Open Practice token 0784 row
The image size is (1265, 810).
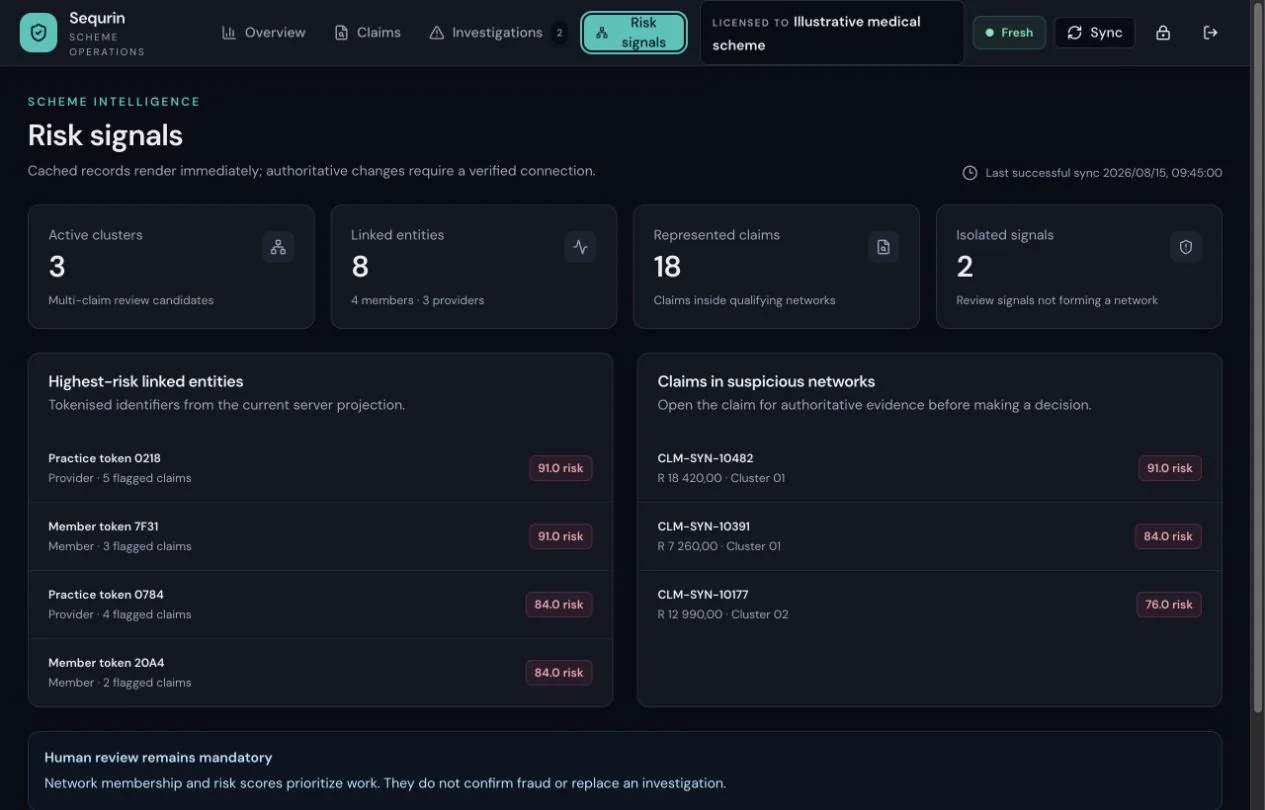pyautogui.click(x=320, y=604)
